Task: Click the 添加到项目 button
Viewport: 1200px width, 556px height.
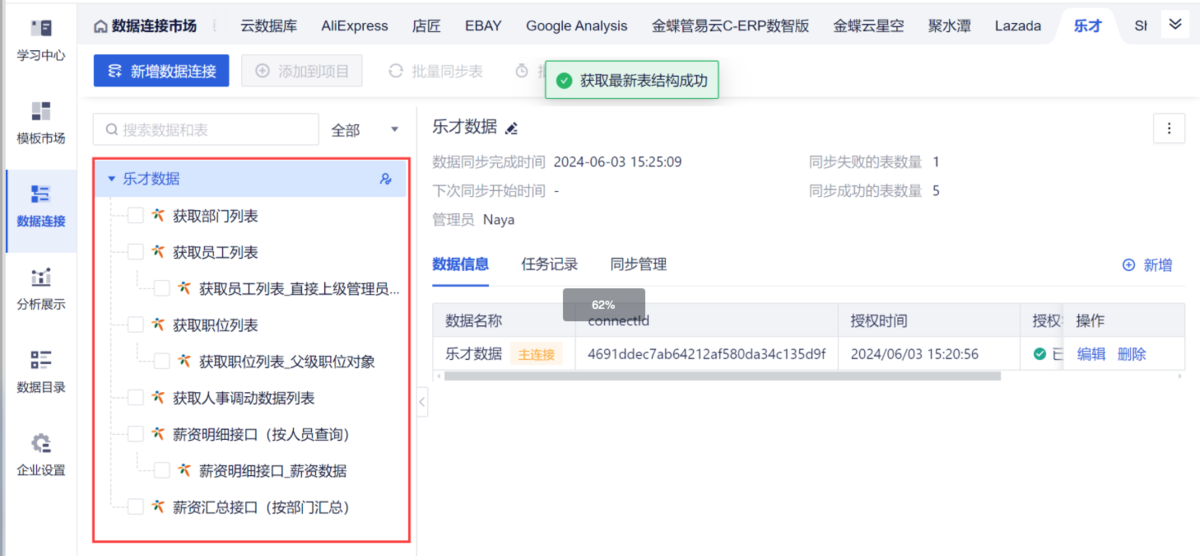Action: (303, 71)
